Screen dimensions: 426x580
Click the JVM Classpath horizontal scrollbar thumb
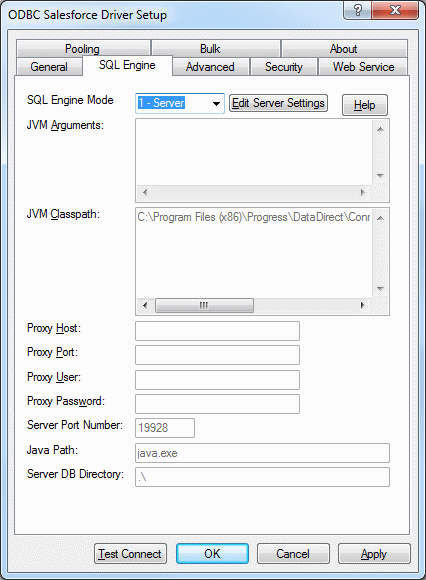pos(204,306)
